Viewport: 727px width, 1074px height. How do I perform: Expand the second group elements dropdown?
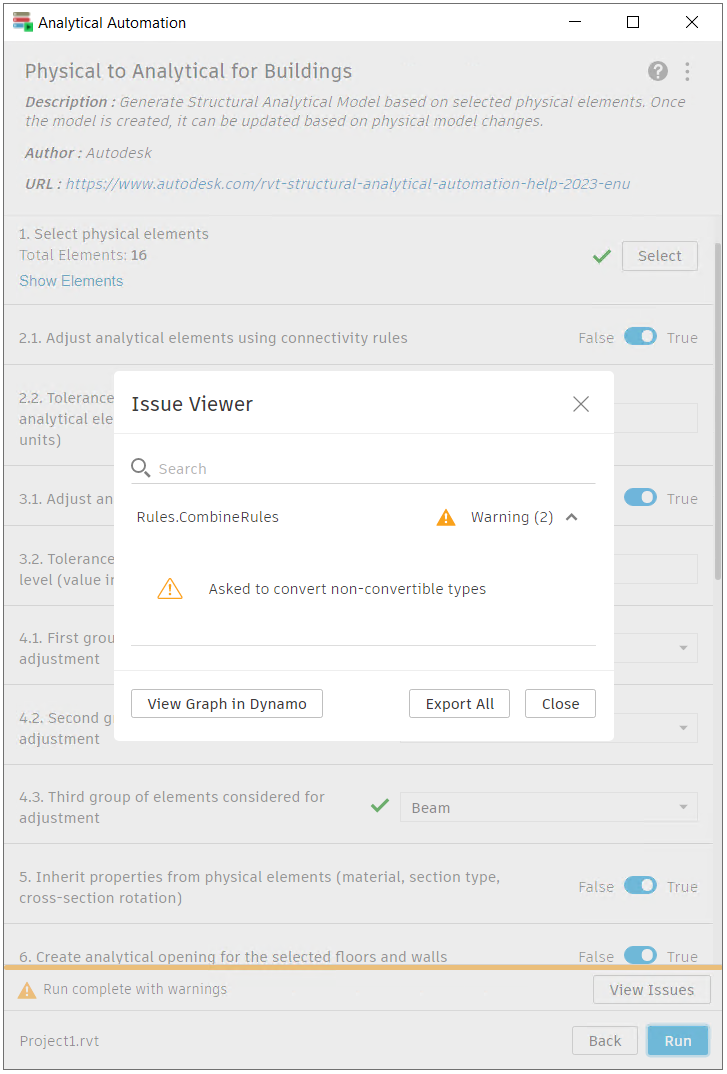point(684,727)
